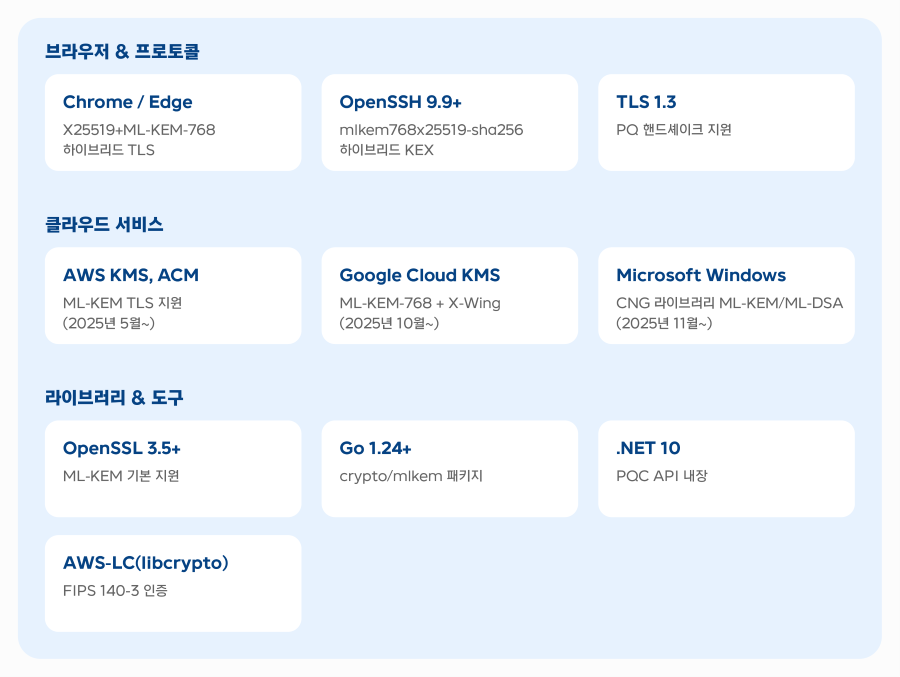Select the 'Go 1.24+' card title
900x677 pixels.
click(x=375, y=448)
